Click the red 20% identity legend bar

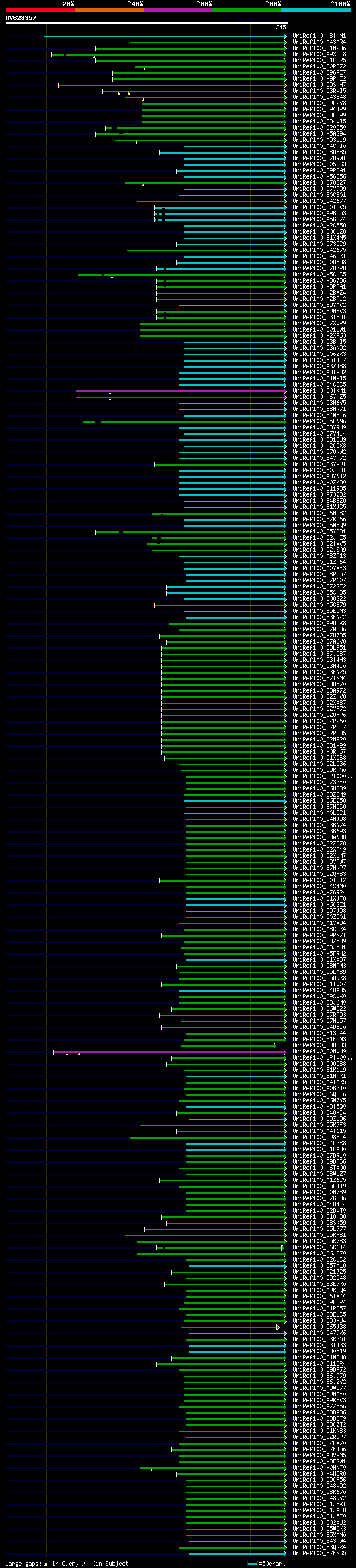[39, 10]
